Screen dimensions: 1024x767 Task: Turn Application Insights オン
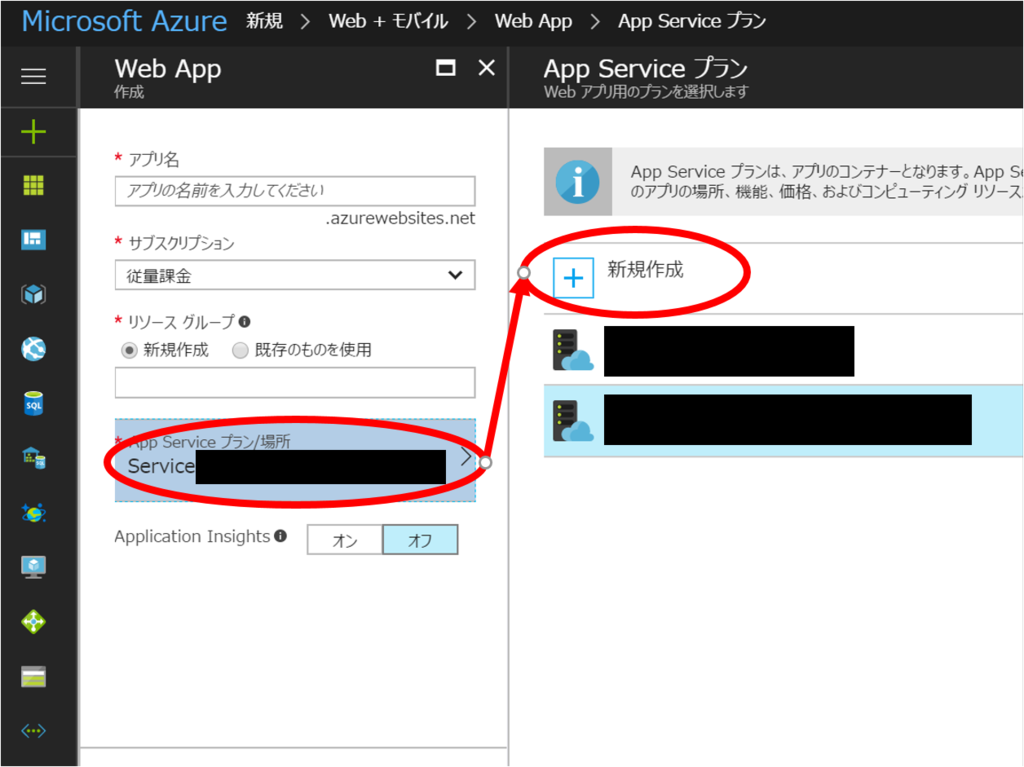point(345,540)
